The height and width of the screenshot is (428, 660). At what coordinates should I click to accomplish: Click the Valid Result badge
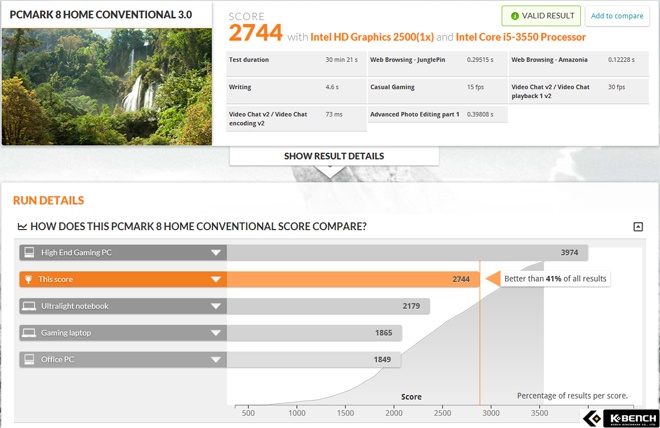pyautogui.click(x=541, y=16)
